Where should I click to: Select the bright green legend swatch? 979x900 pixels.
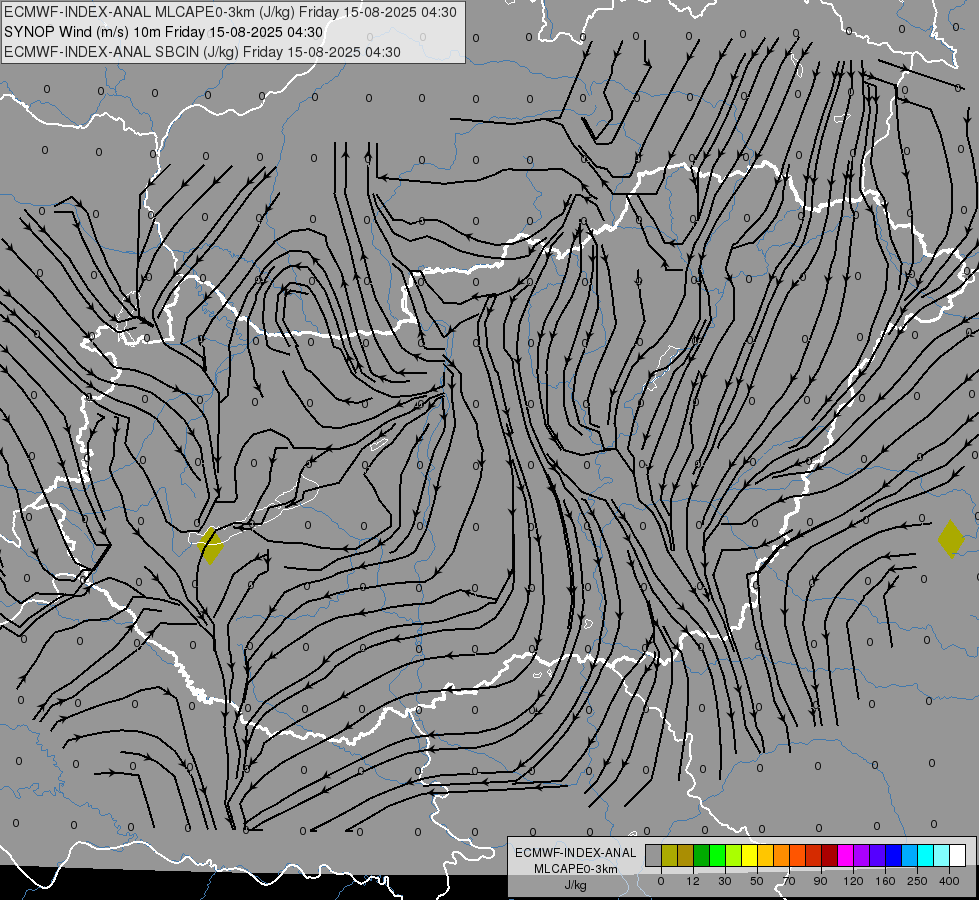[717, 856]
